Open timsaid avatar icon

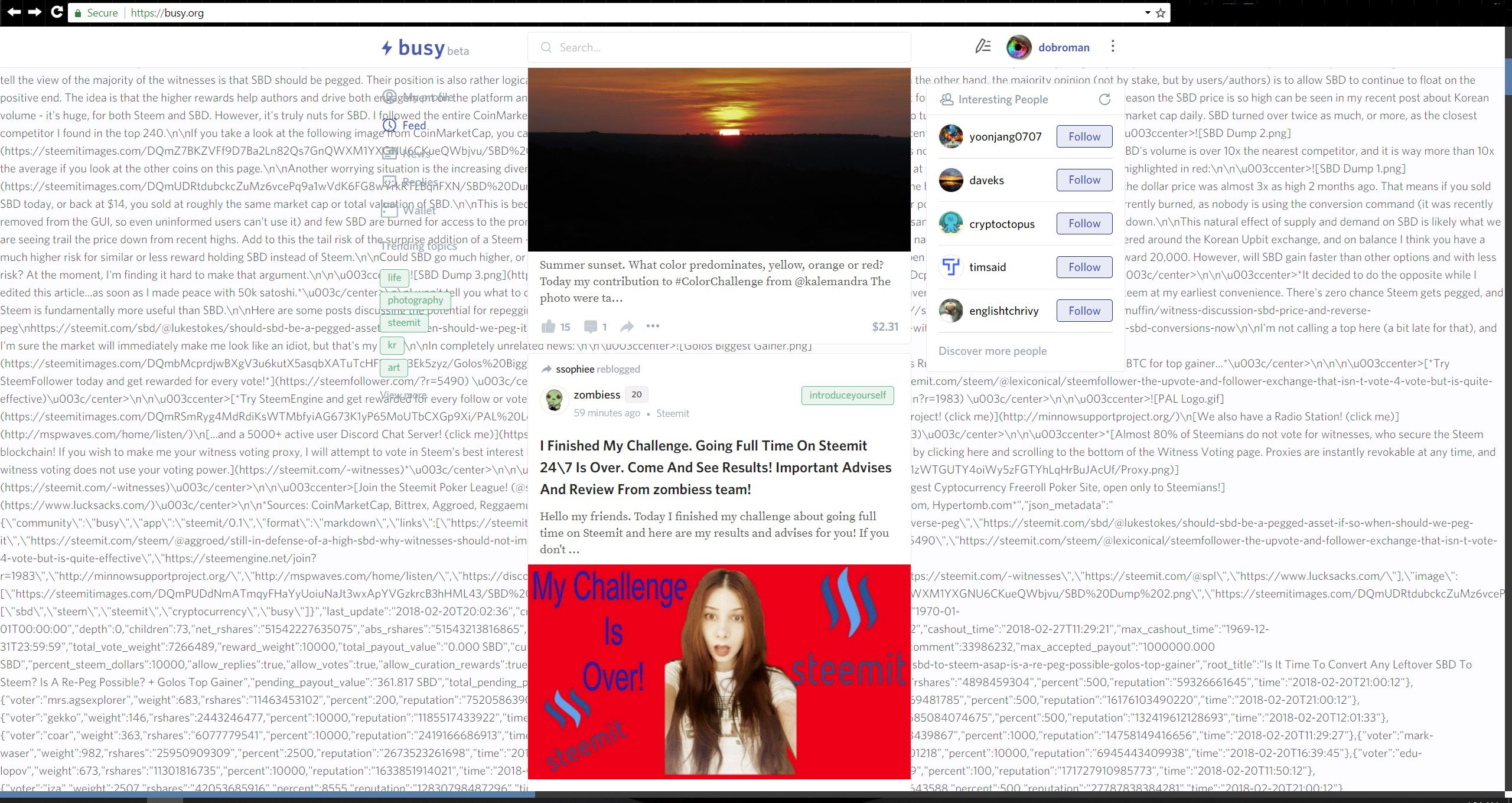pos(951,267)
